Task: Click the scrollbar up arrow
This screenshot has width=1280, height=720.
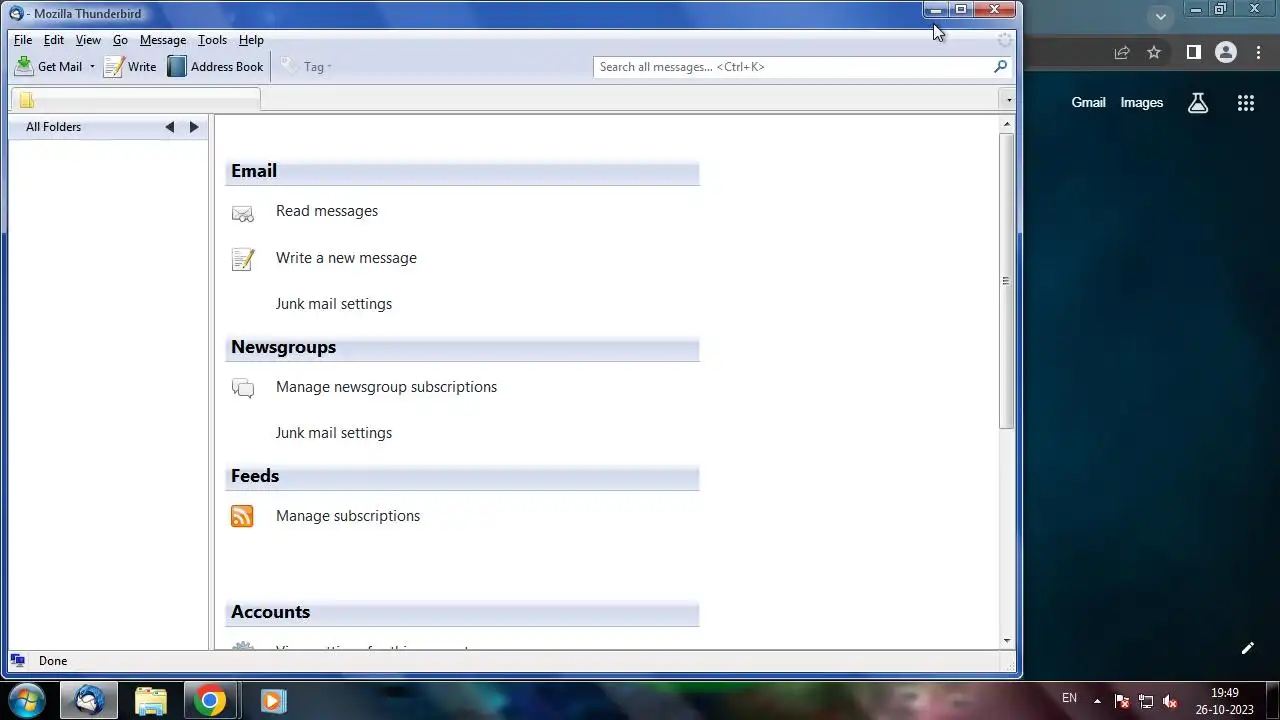Action: tap(1007, 123)
